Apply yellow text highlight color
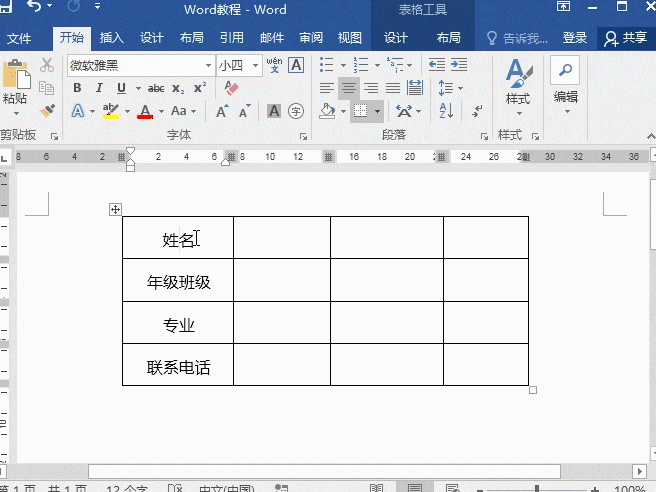This screenshot has width=656, height=492. [x=111, y=112]
